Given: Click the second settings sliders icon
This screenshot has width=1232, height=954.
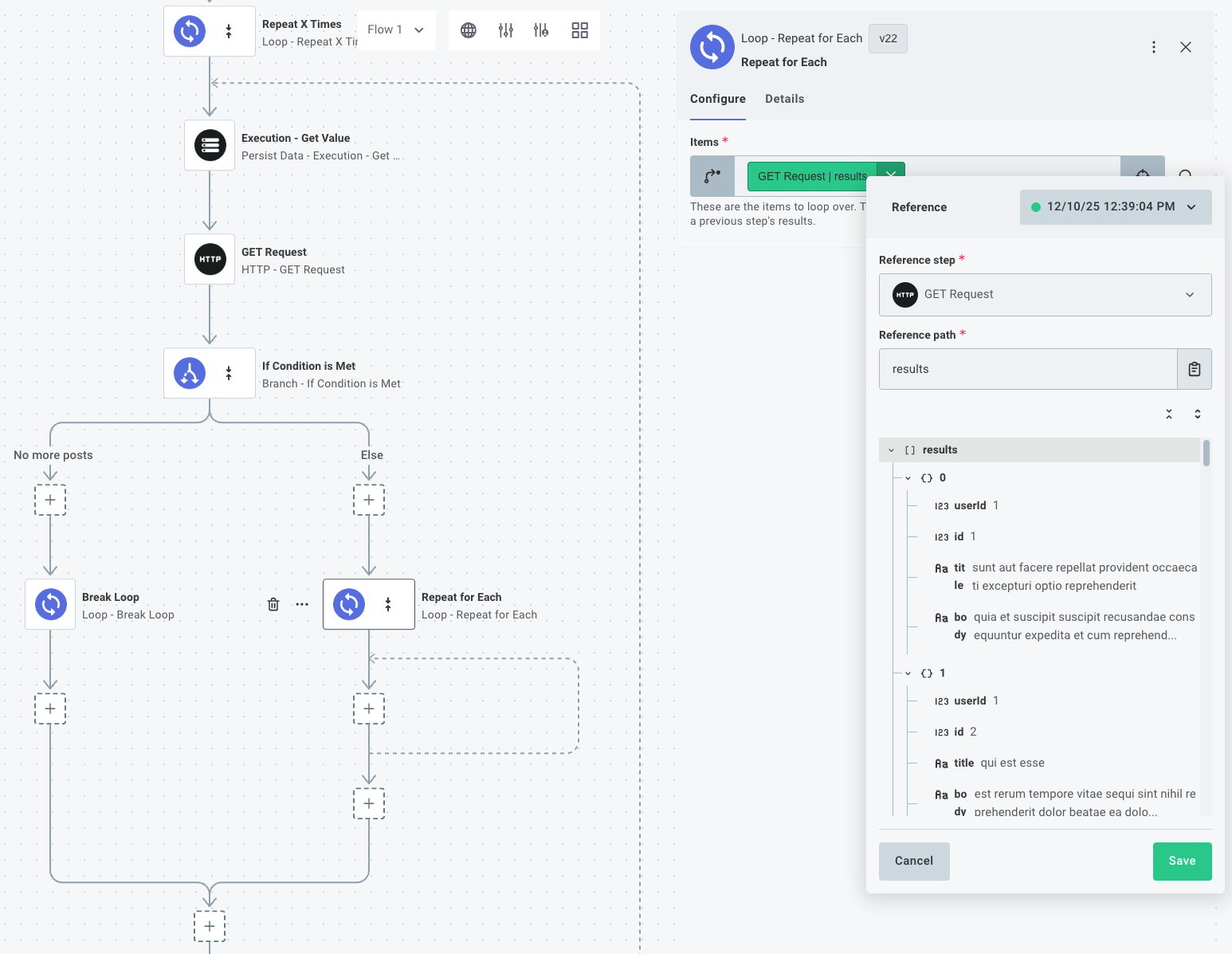Looking at the screenshot, I should pyautogui.click(x=541, y=29).
